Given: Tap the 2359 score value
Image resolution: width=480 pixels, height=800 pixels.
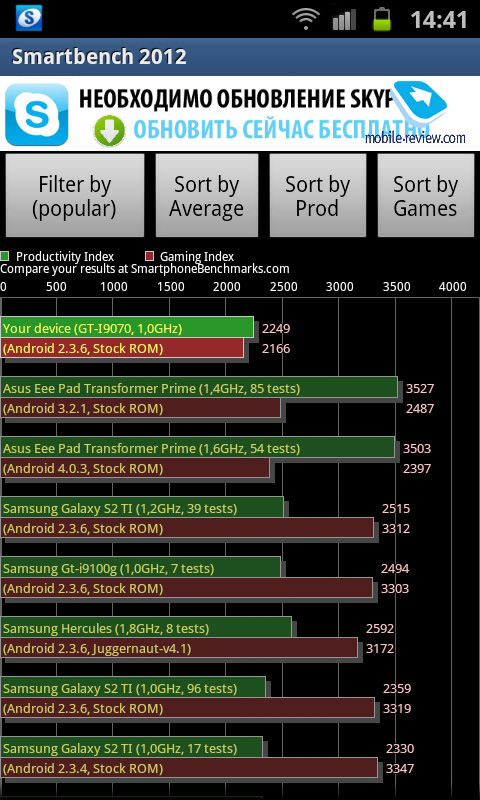Looking at the screenshot, I should 397,689.
